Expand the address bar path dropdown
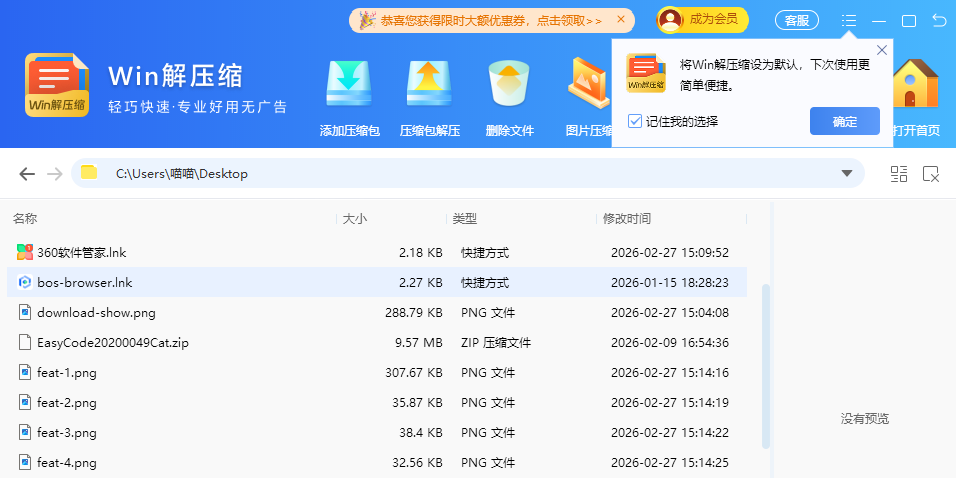The height and width of the screenshot is (478, 956). (x=846, y=174)
